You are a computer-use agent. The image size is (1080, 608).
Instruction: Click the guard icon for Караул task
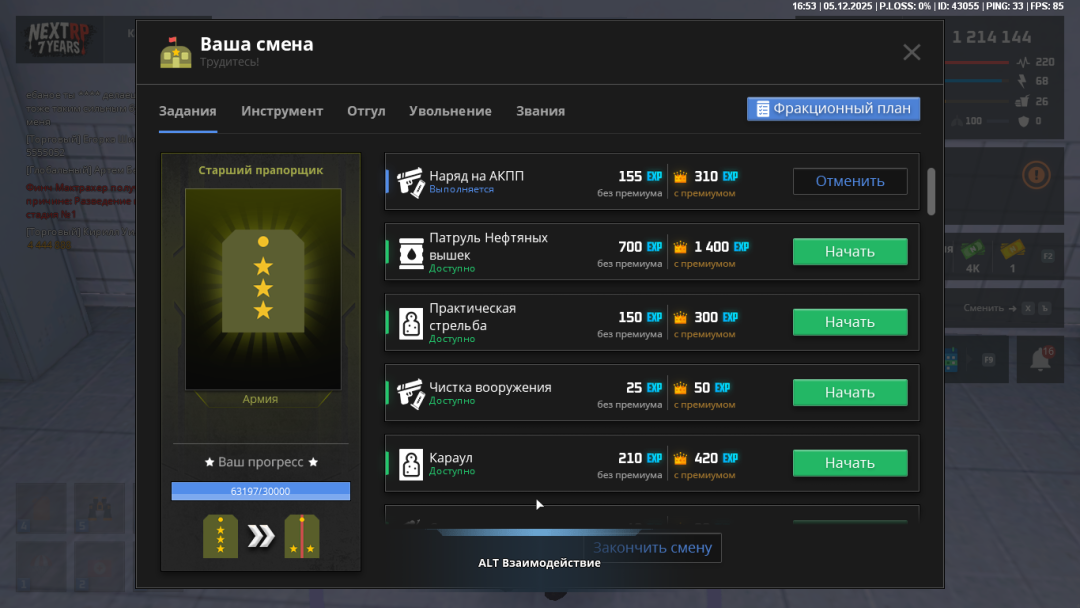410,463
